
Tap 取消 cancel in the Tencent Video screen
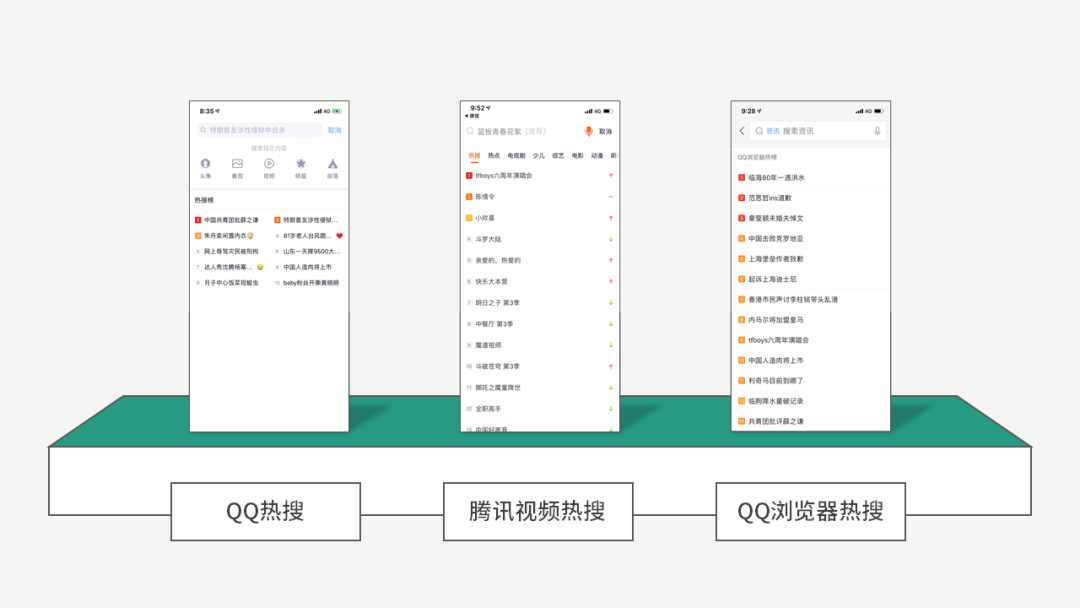[x=605, y=132]
